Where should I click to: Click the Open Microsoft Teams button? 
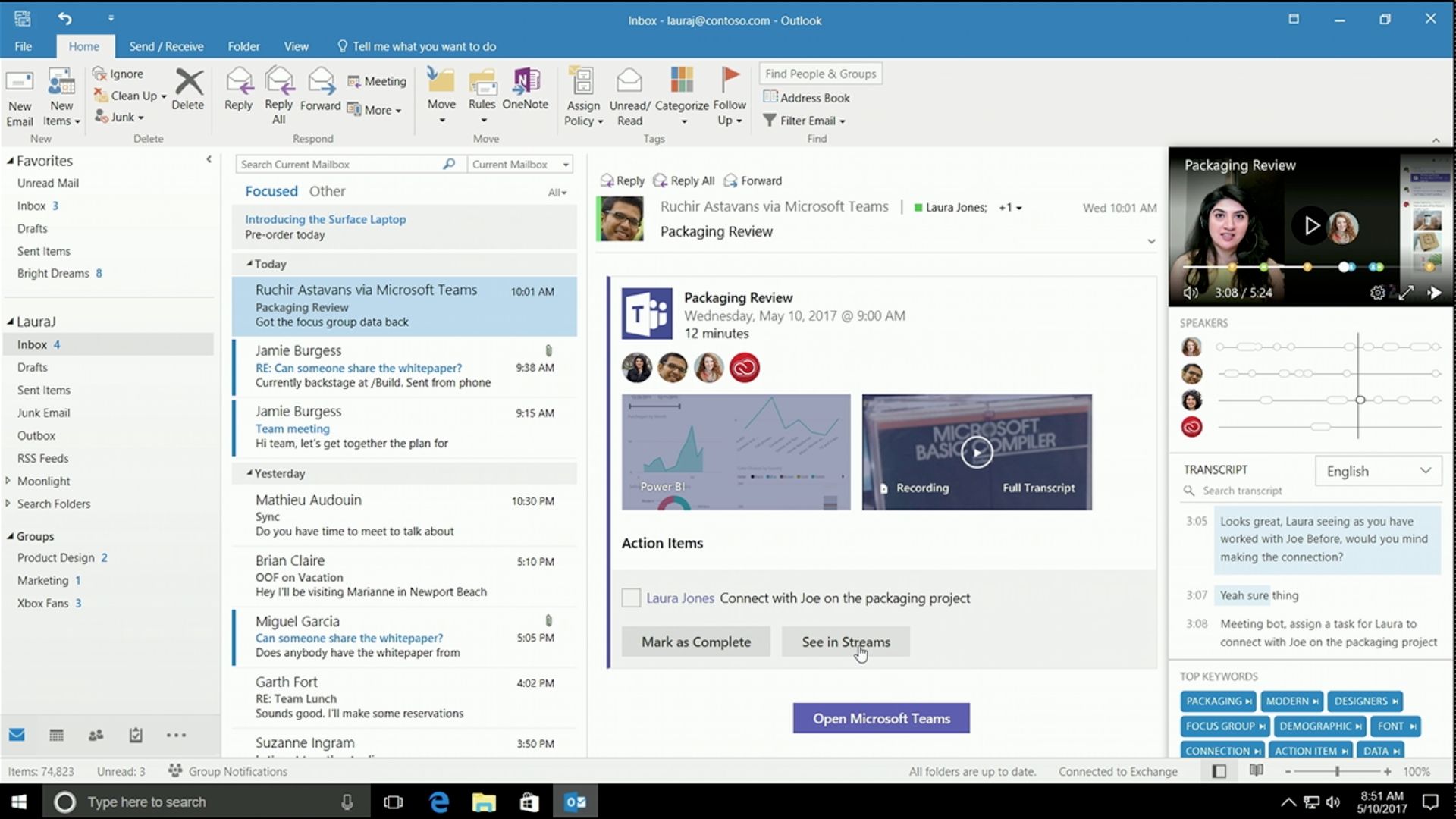pyautogui.click(x=881, y=718)
